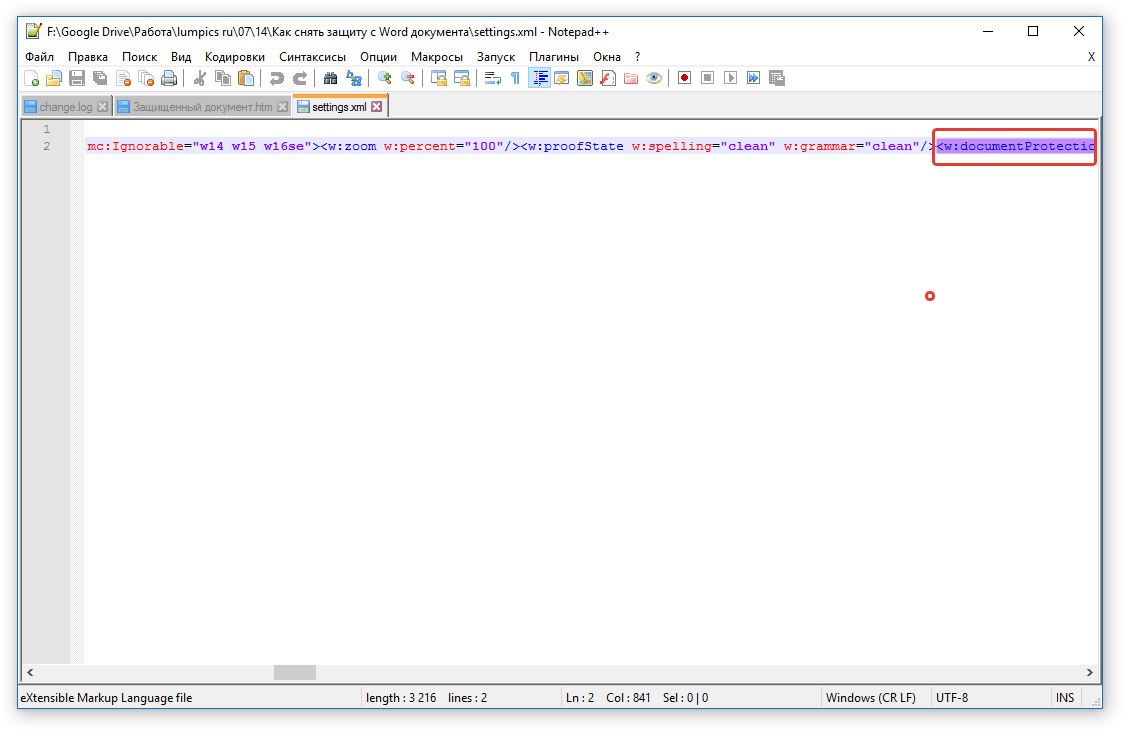1124x731 pixels.
Task: Click the New file toolbar icon
Action: (x=32, y=78)
